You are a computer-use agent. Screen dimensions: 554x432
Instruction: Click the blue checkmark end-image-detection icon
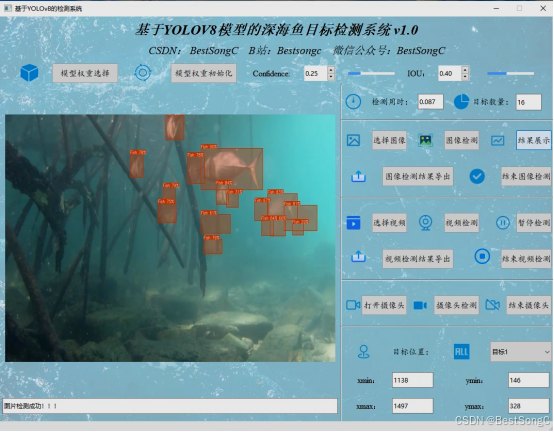click(x=477, y=176)
